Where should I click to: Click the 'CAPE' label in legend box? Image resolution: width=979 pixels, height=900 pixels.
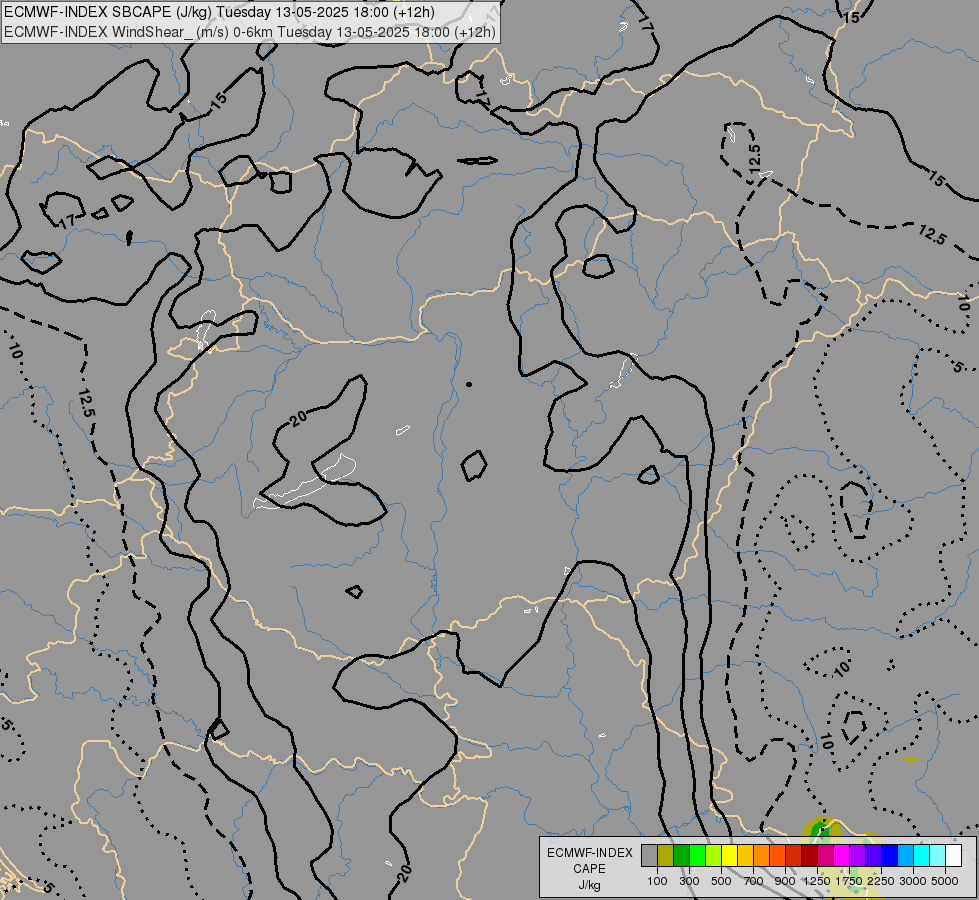pos(589,869)
